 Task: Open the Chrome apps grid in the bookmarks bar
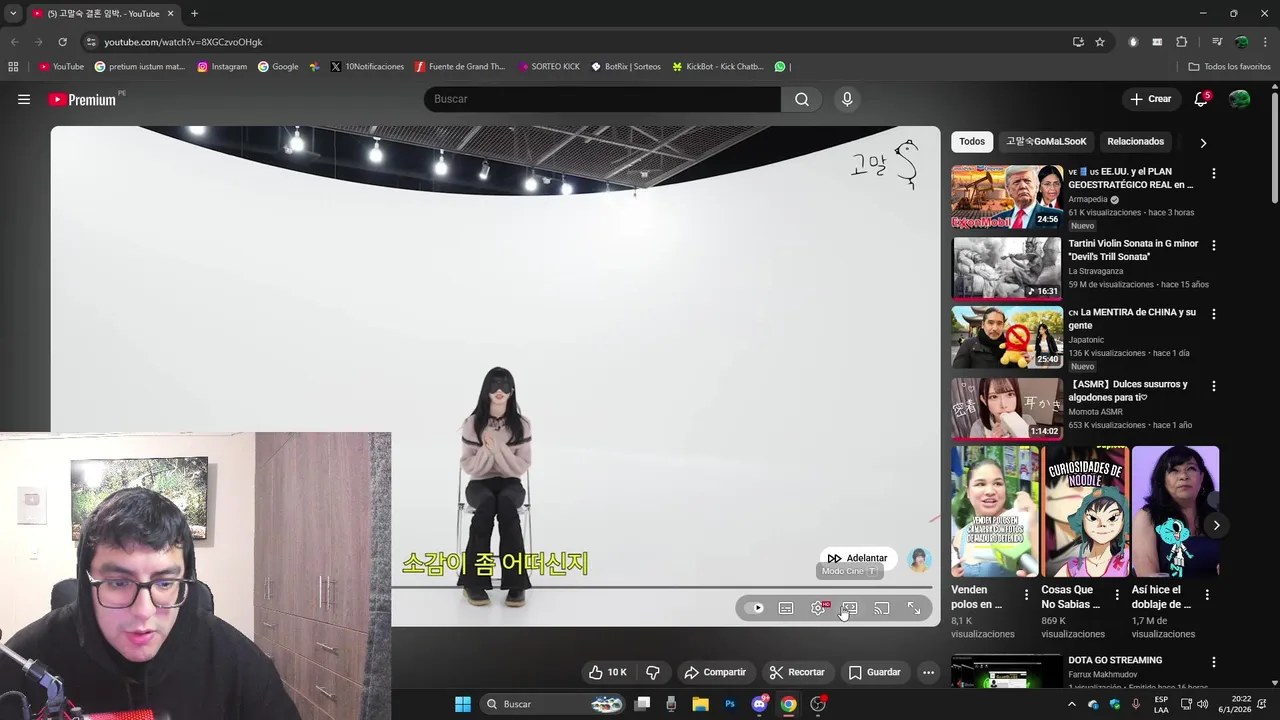point(13,66)
